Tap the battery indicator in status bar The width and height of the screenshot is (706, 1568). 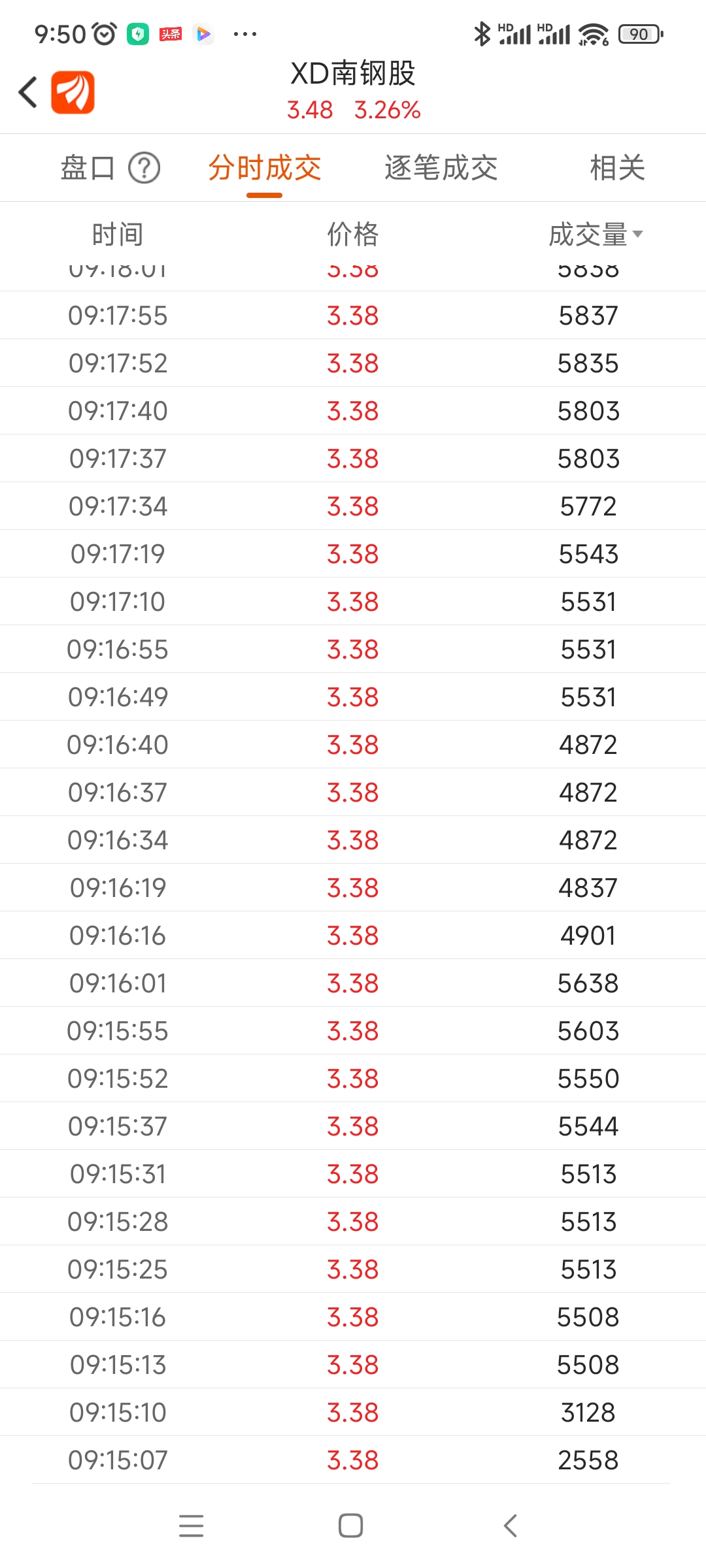(x=641, y=34)
